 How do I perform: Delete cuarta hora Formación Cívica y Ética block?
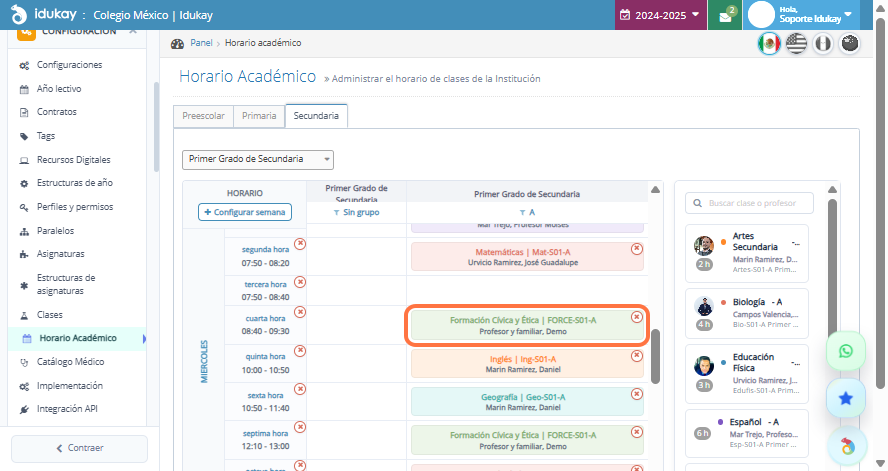tap(637, 317)
